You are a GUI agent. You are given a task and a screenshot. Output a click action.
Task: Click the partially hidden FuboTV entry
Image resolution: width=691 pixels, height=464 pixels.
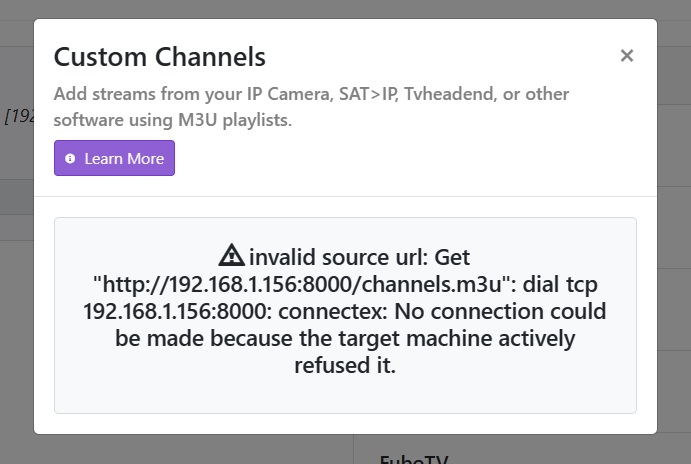coord(414,458)
